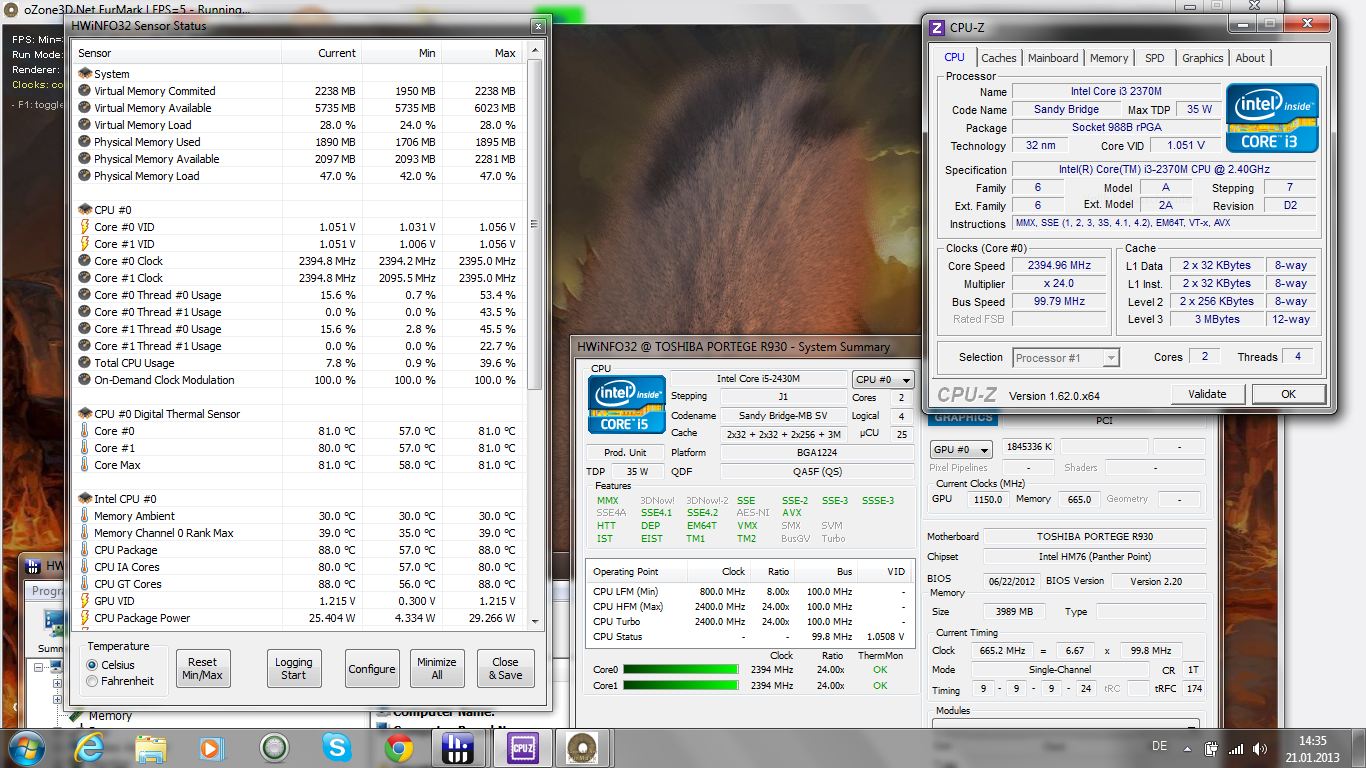Click Close & Save button
The width and height of the screenshot is (1366, 768).
point(506,668)
